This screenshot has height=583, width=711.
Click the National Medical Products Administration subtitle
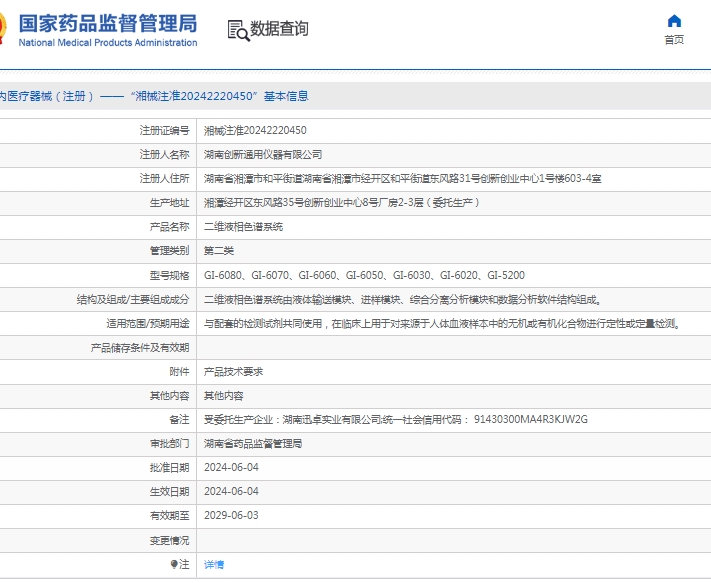(x=108, y=43)
